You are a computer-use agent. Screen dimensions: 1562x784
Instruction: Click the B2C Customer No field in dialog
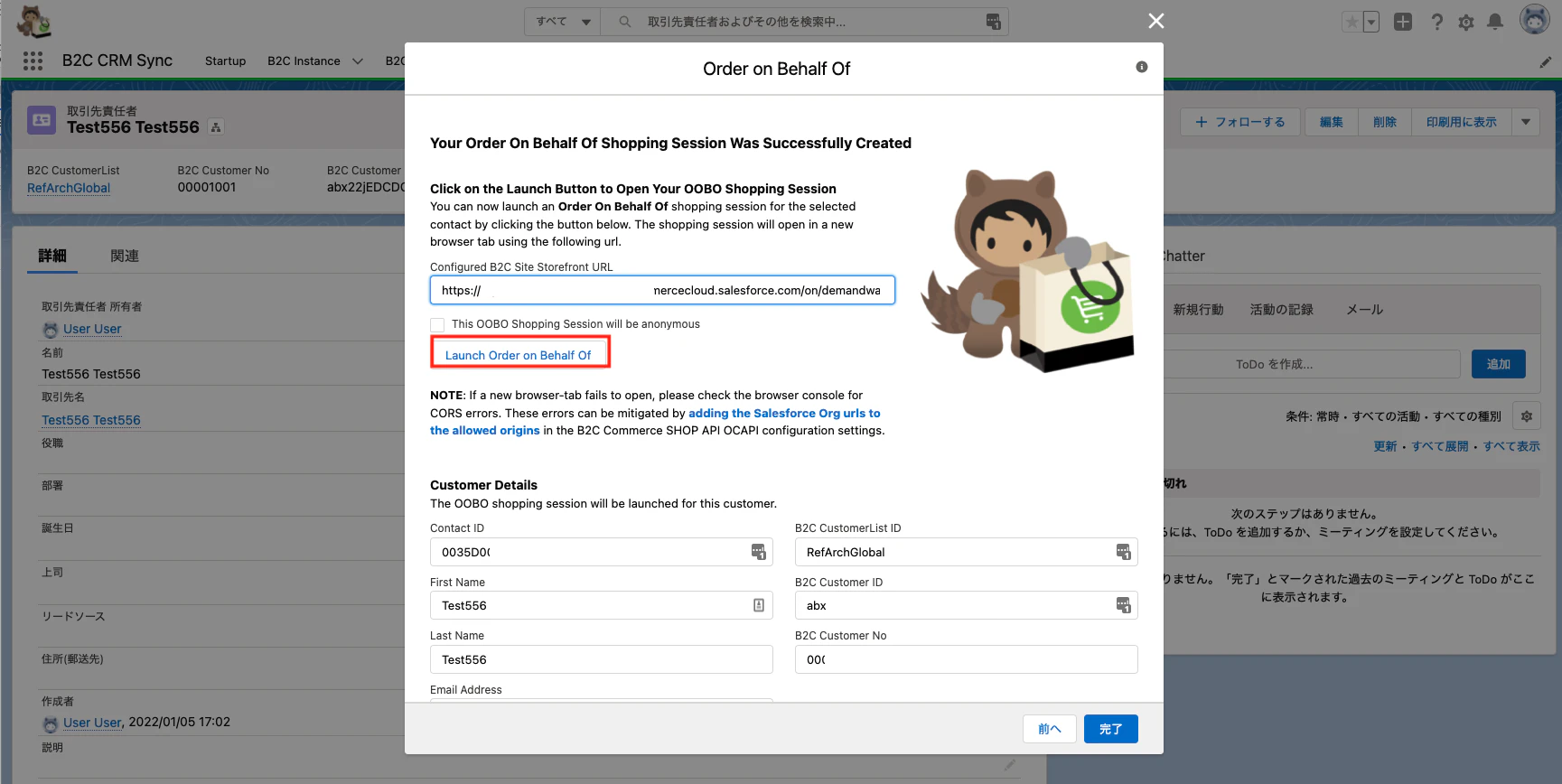click(966, 659)
